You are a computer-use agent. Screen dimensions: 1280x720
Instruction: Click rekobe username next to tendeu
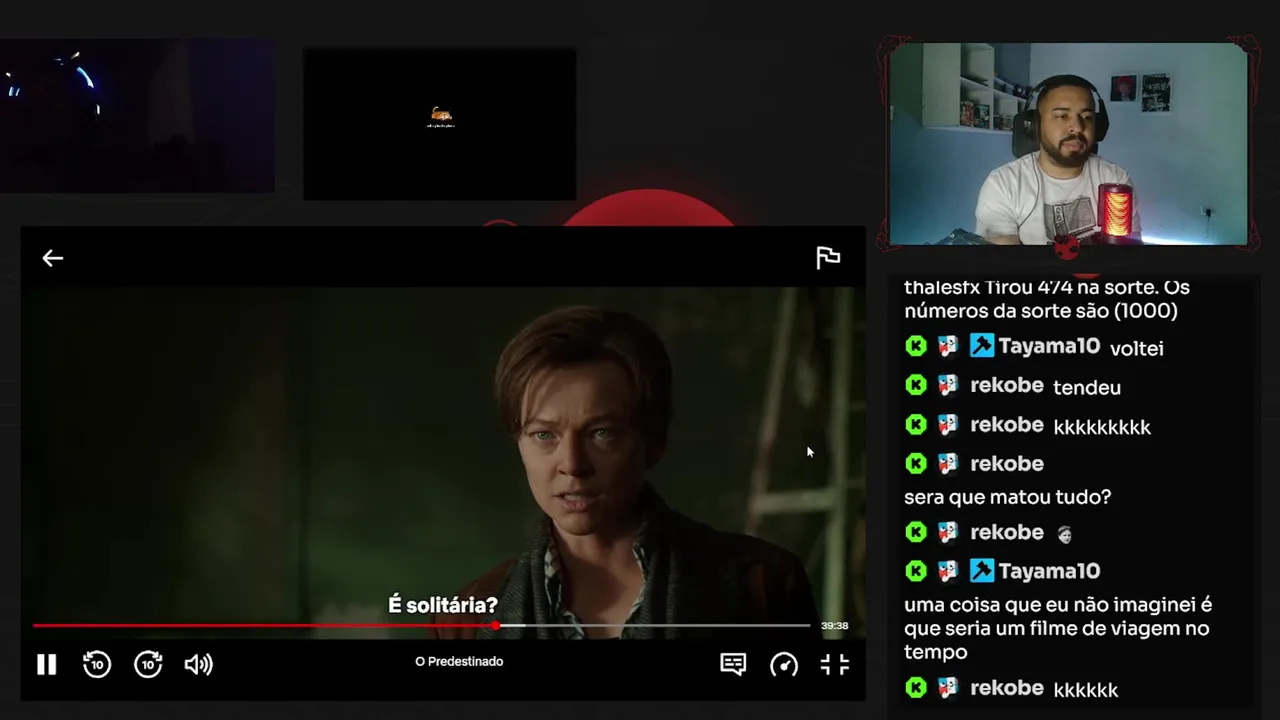[x=1007, y=386]
